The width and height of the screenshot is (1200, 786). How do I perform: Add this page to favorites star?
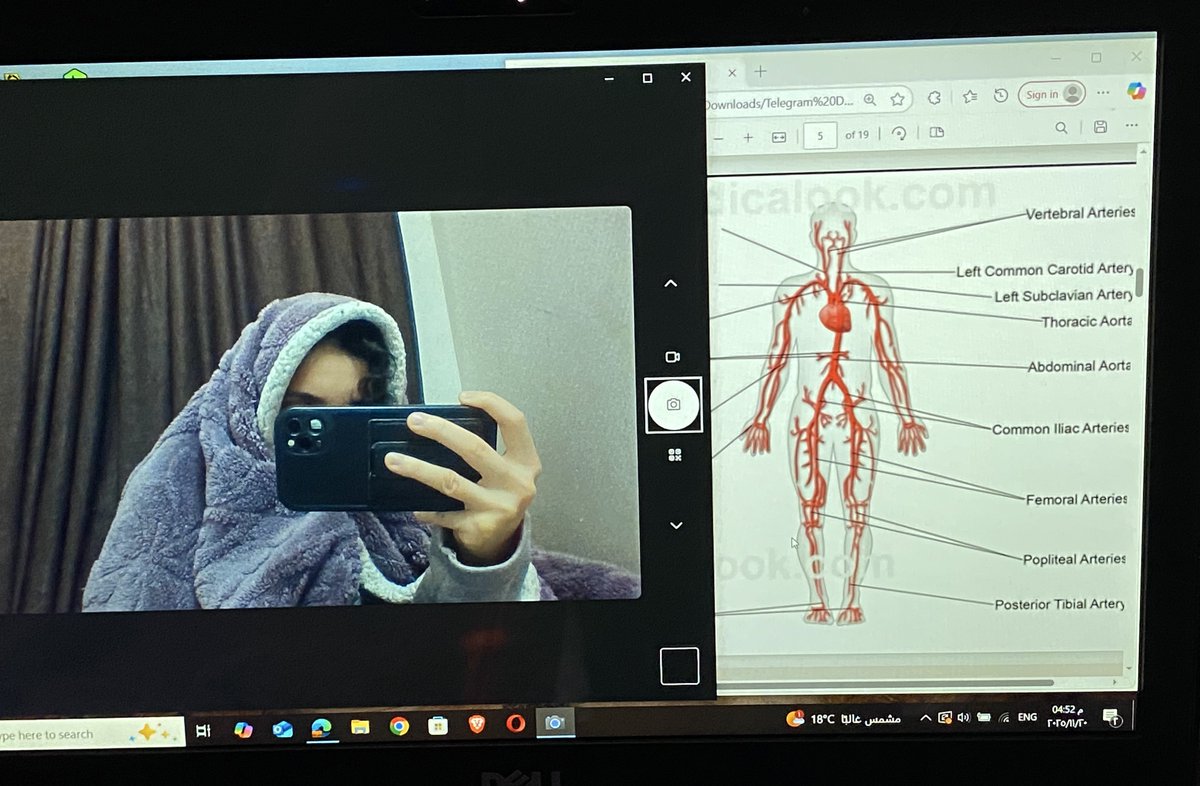pyautogui.click(x=897, y=99)
